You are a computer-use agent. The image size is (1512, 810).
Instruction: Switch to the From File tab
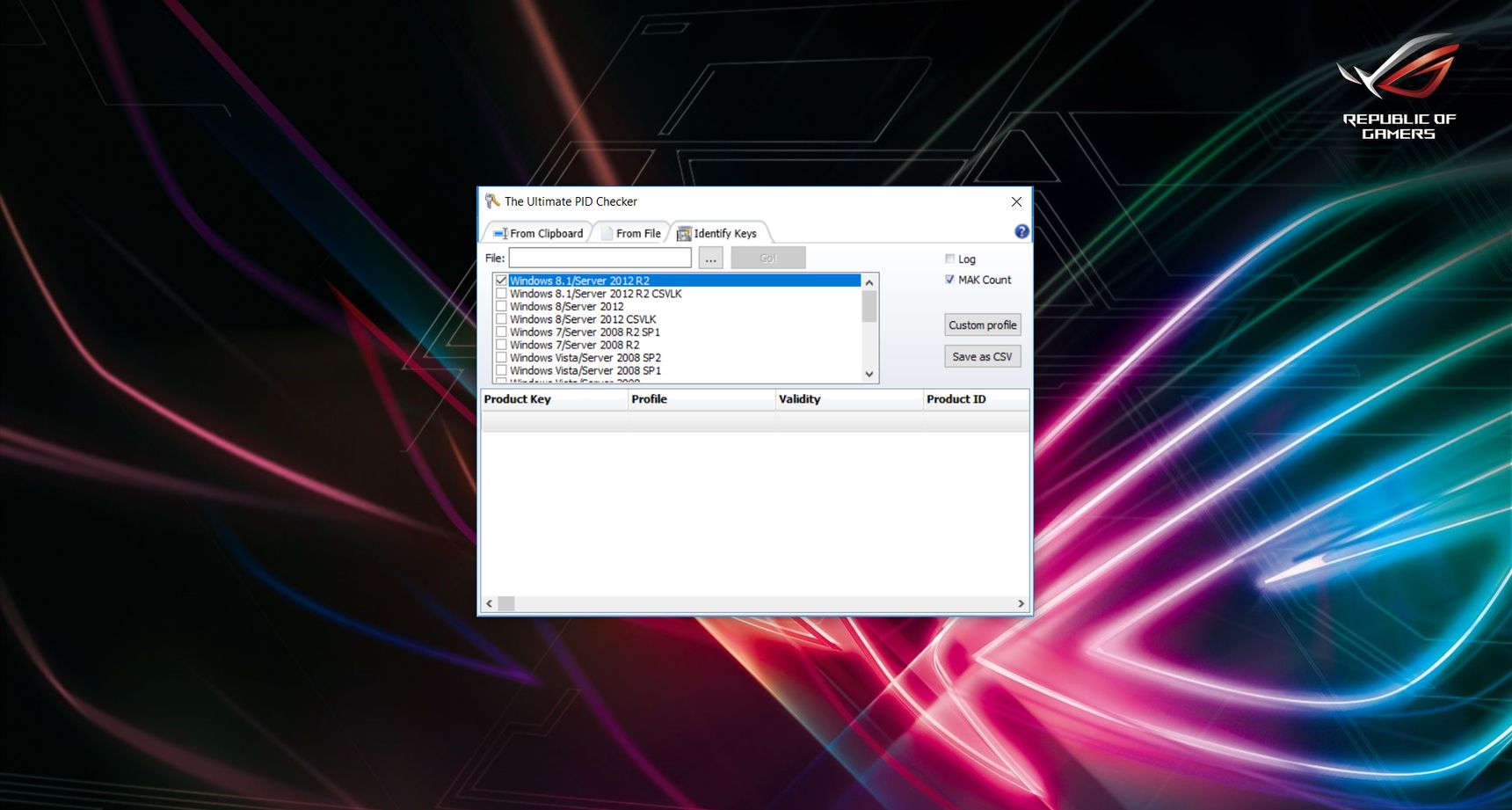(630, 233)
